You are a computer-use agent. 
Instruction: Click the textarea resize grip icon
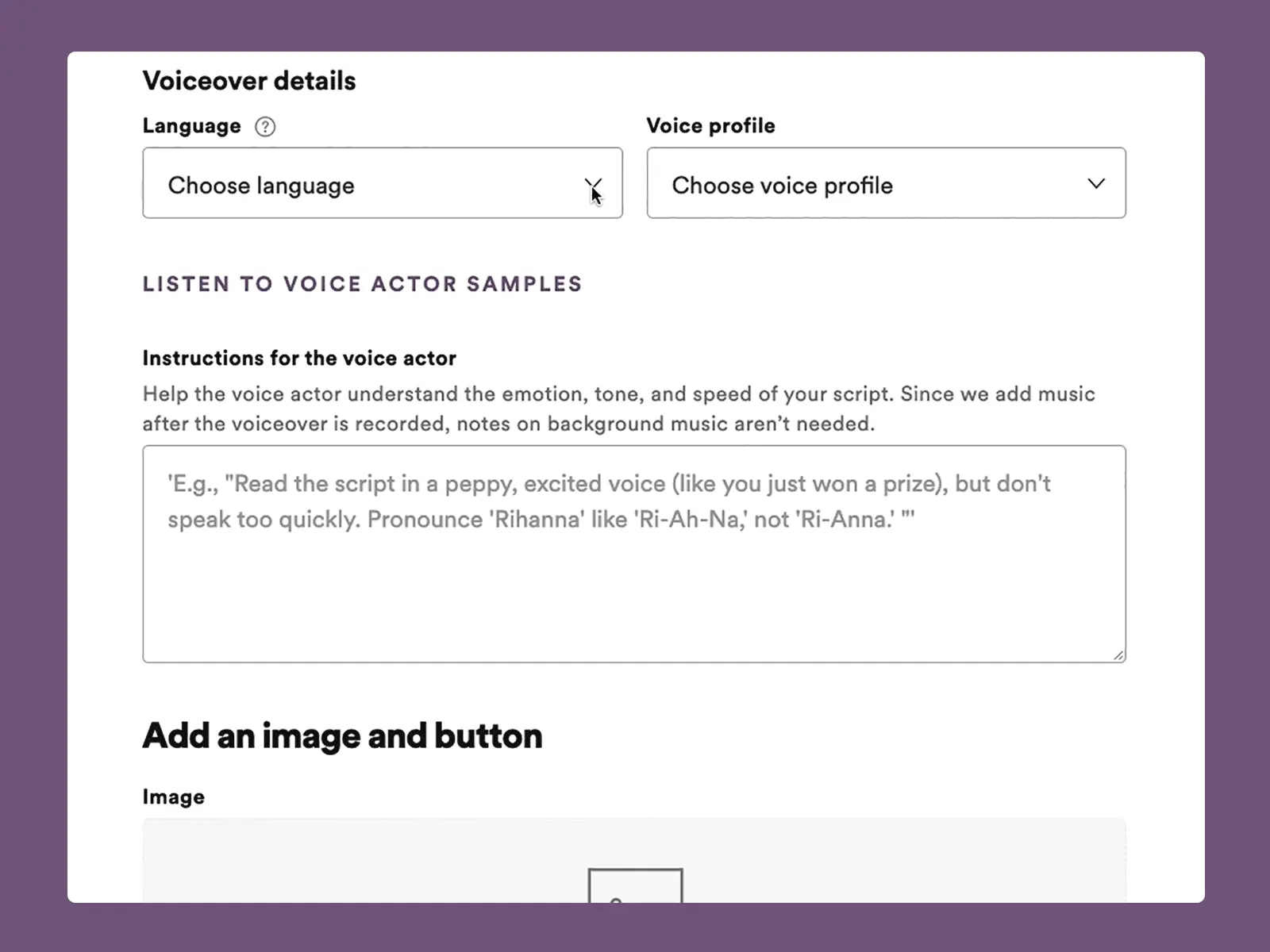(x=1118, y=654)
